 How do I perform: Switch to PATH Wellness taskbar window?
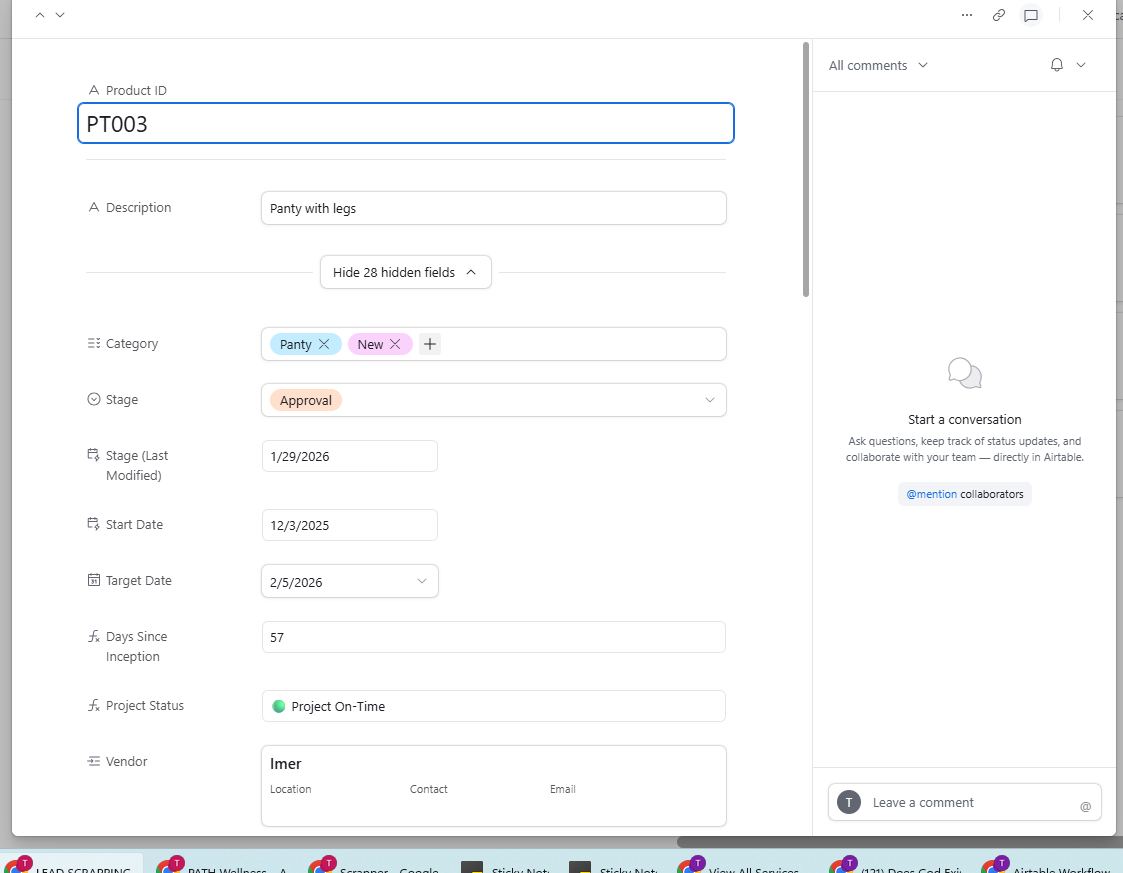point(223,864)
